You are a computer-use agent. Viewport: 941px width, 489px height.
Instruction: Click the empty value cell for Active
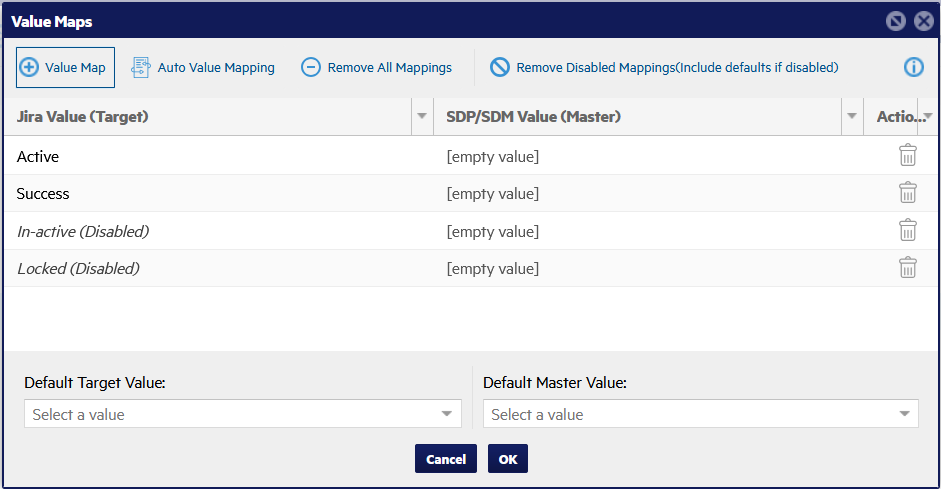coord(649,156)
